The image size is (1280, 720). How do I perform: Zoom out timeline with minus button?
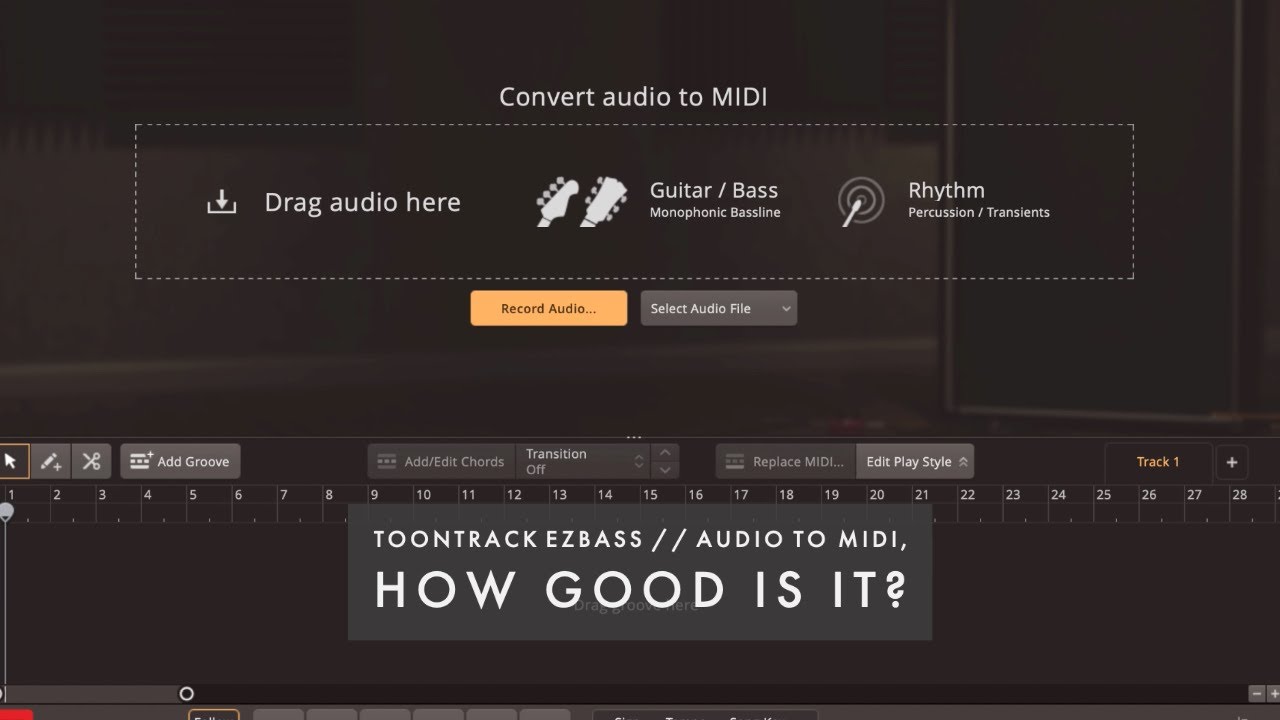(1256, 693)
